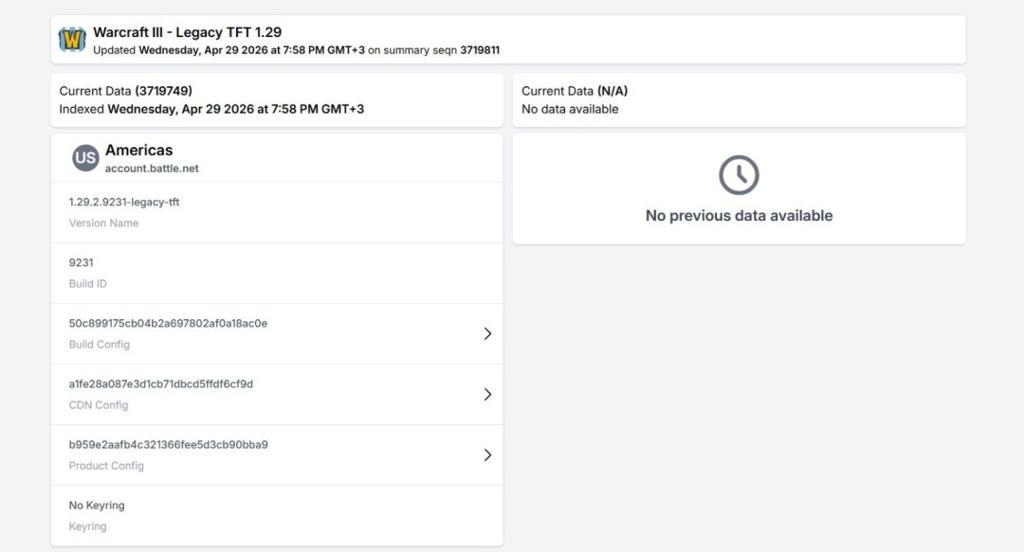Click the Current Data (N/A) header
The height and width of the screenshot is (552, 1024).
point(575,91)
